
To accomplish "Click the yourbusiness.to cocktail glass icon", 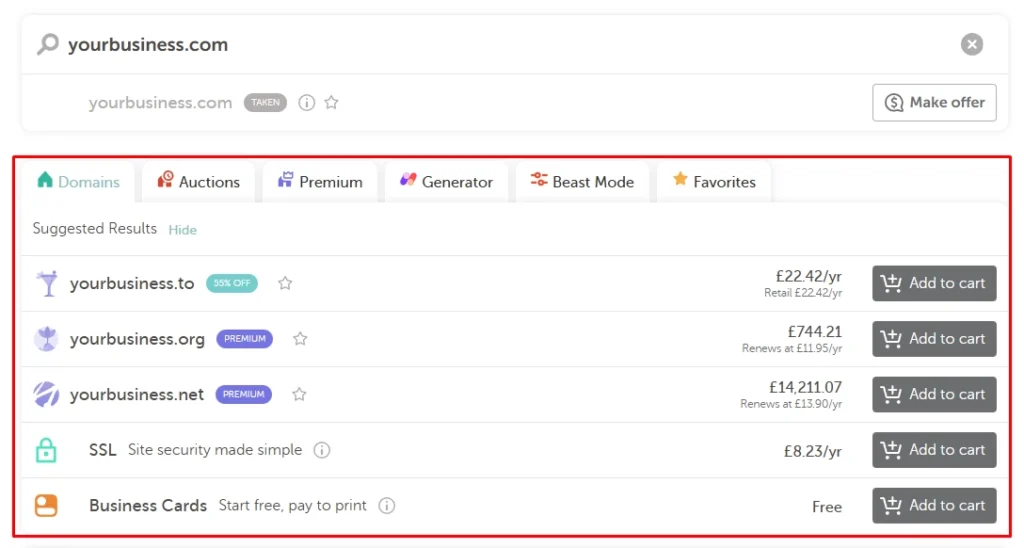I will pos(46,283).
